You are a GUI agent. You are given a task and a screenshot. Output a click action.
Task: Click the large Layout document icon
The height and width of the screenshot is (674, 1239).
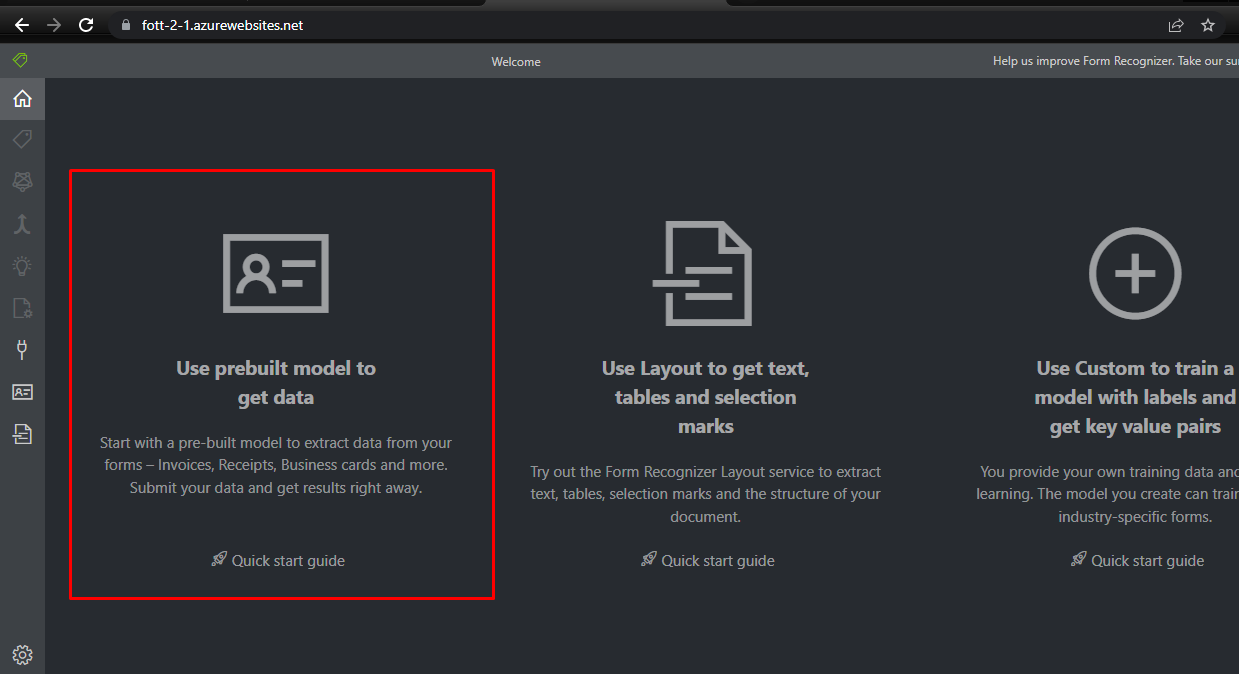coord(703,273)
